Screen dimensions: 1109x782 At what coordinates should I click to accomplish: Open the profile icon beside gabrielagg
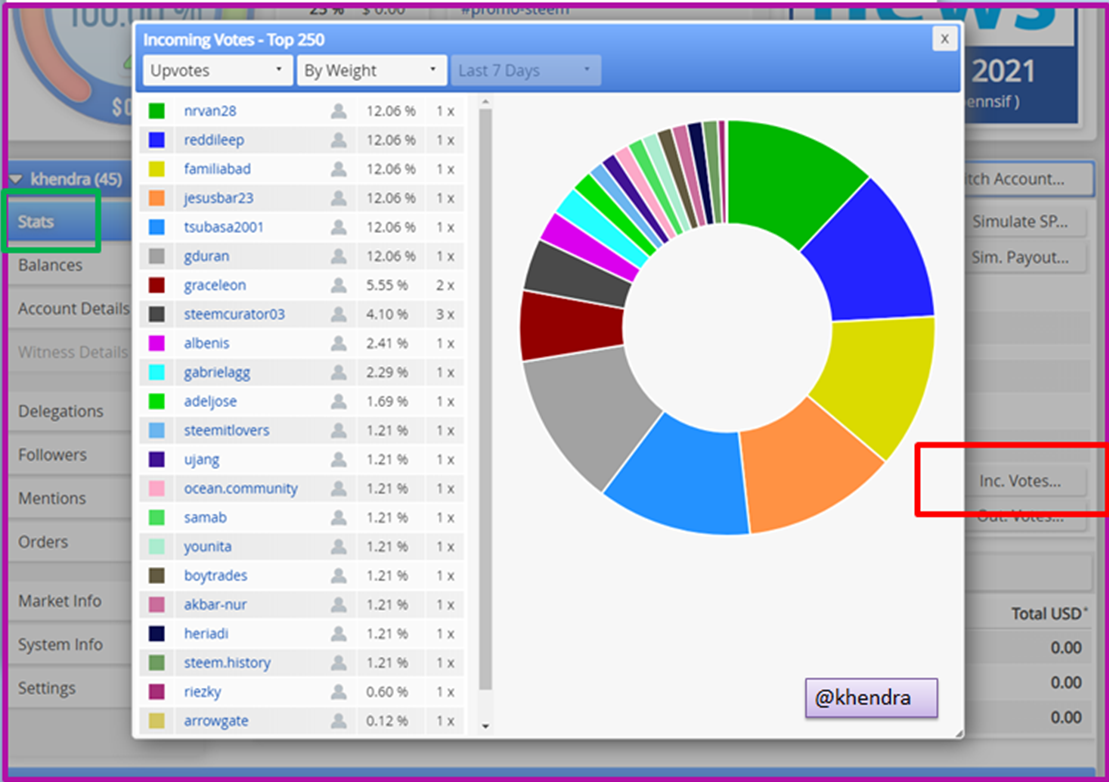339,372
